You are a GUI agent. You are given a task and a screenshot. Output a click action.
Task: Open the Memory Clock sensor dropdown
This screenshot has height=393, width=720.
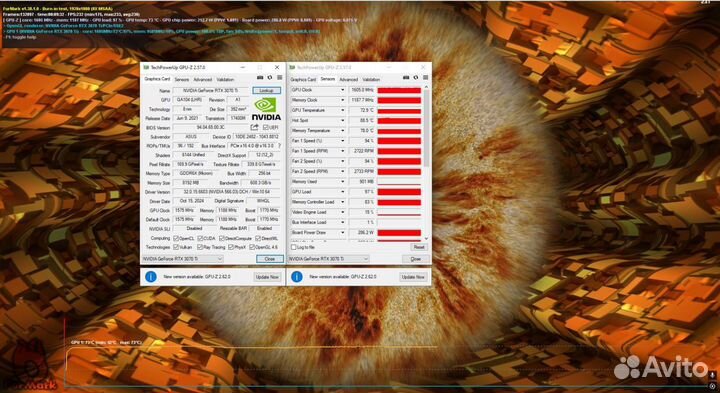[x=342, y=100]
